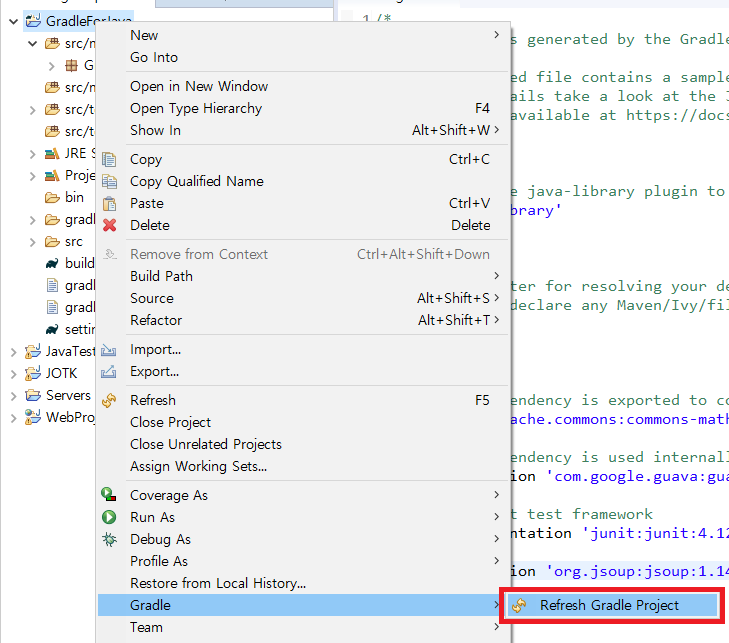729x643 pixels.
Task: Open the Profile As submenu
Action: point(304,561)
